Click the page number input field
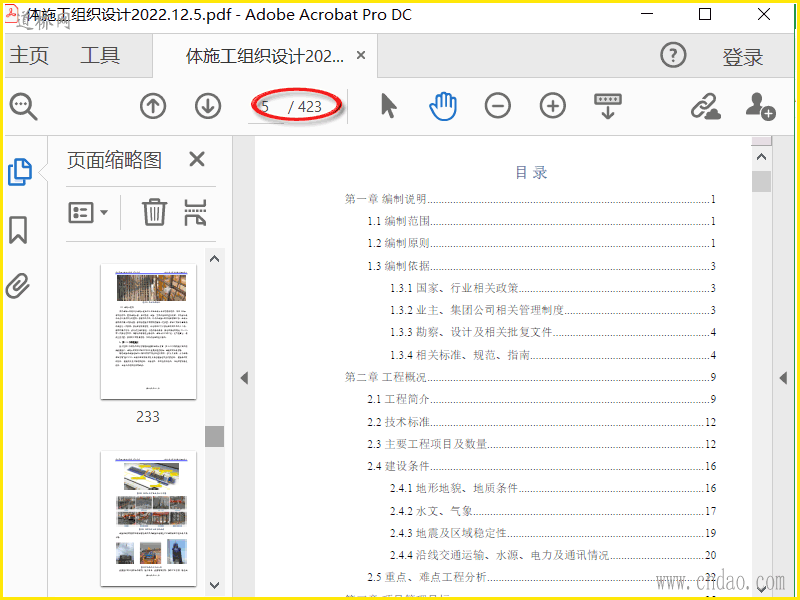Screen dimensions: 800x600 pos(266,107)
